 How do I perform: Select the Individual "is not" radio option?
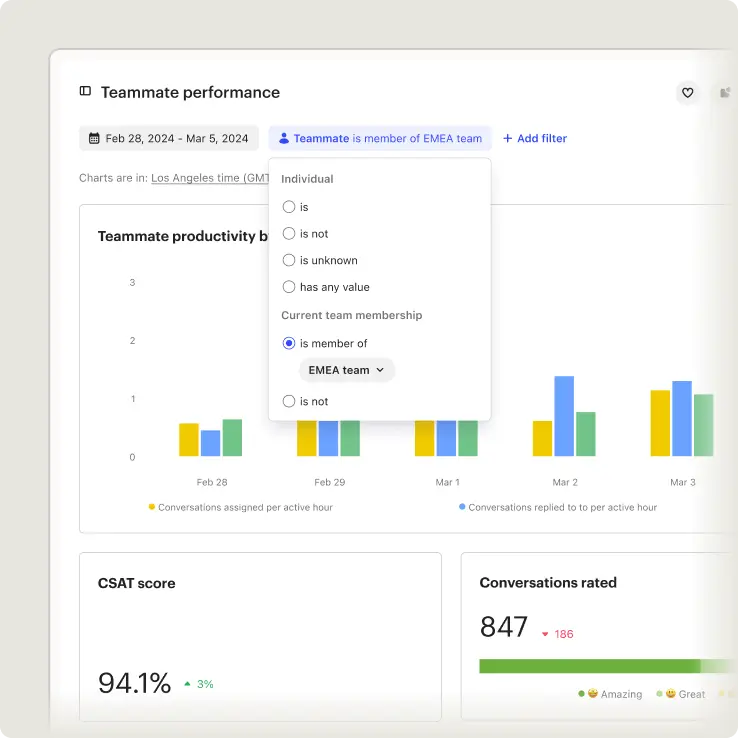coord(289,234)
